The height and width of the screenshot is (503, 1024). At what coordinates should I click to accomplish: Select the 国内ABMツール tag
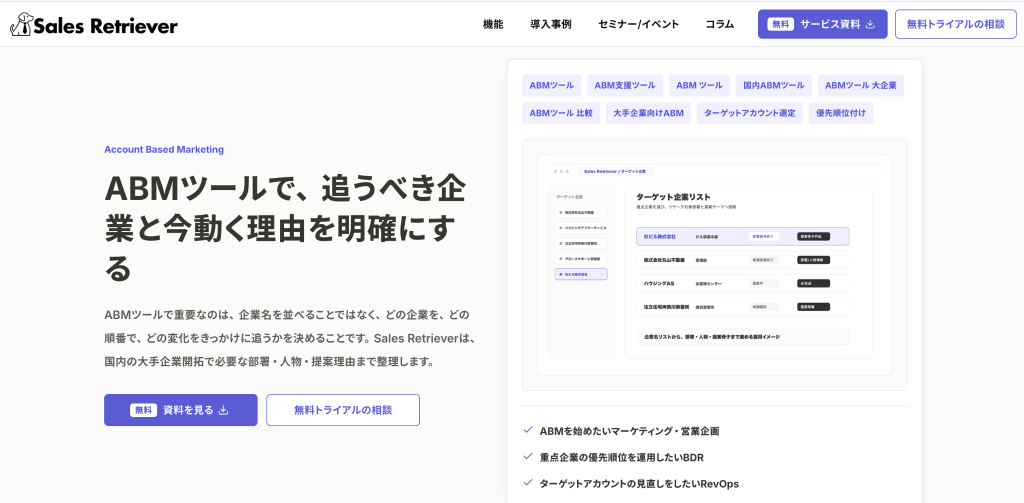pyautogui.click(x=774, y=86)
